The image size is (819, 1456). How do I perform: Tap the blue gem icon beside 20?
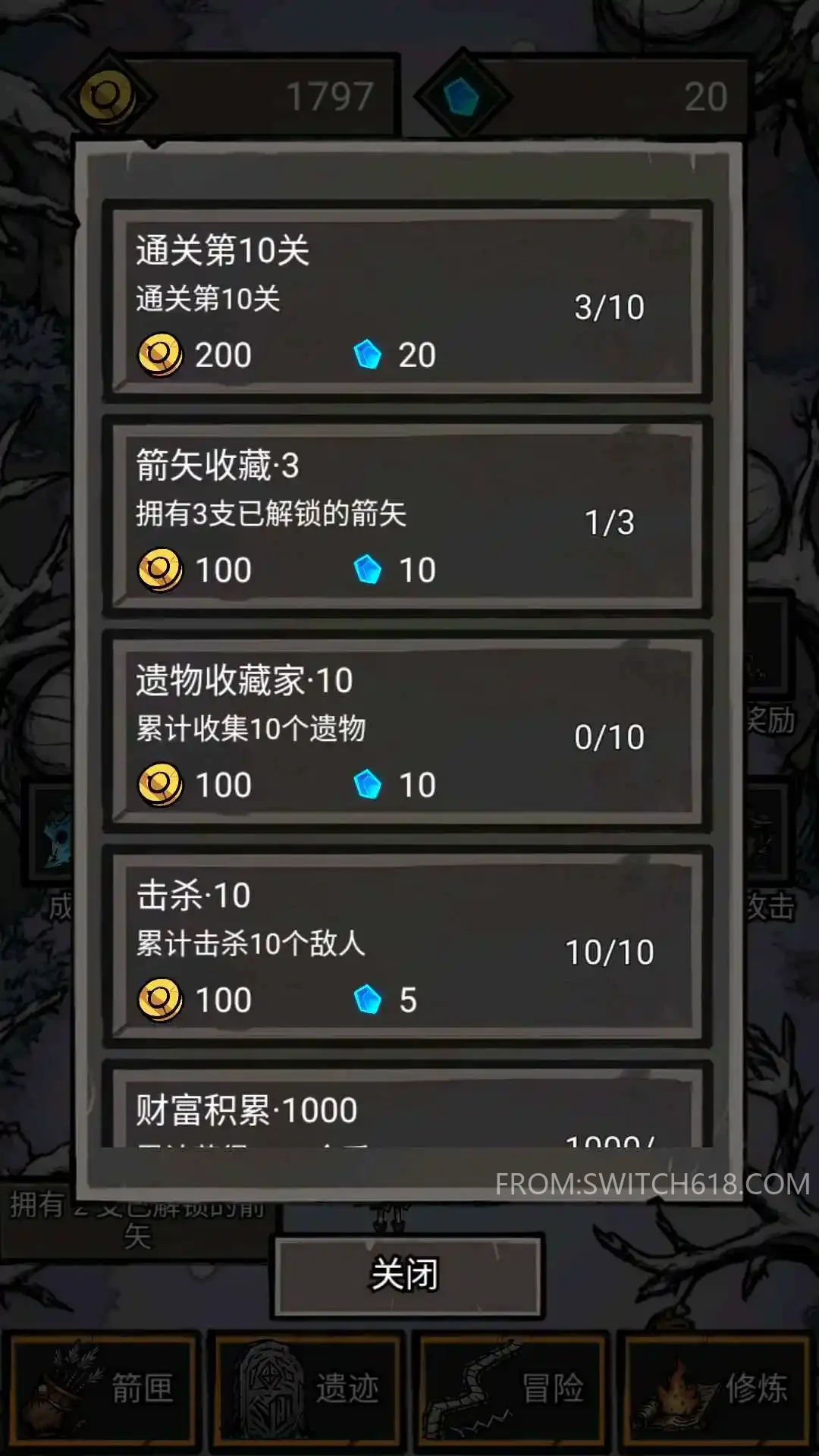(462, 97)
